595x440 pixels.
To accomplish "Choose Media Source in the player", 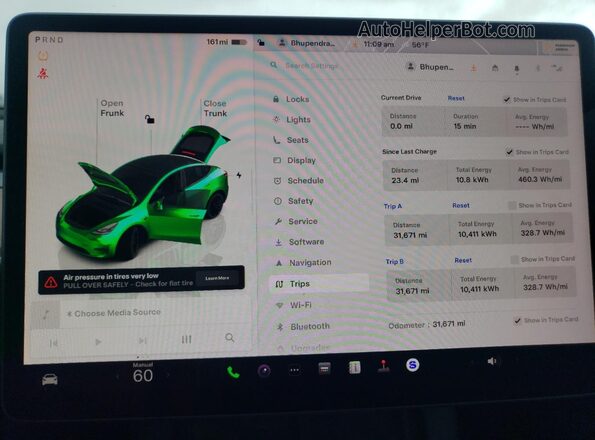I will (x=114, y=313).
